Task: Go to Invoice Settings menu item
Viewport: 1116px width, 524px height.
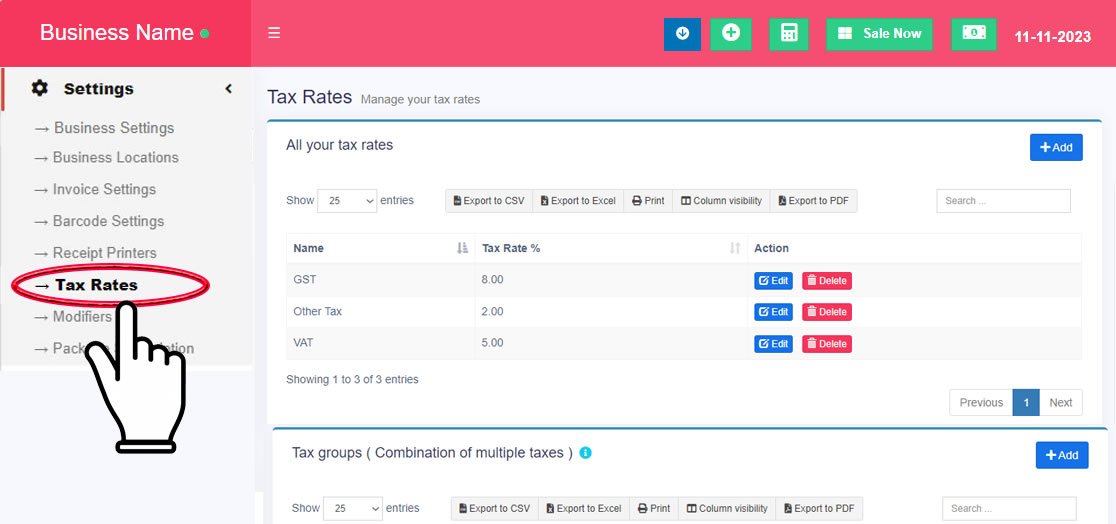Action: pyautogui.click(x=104, y=189)
